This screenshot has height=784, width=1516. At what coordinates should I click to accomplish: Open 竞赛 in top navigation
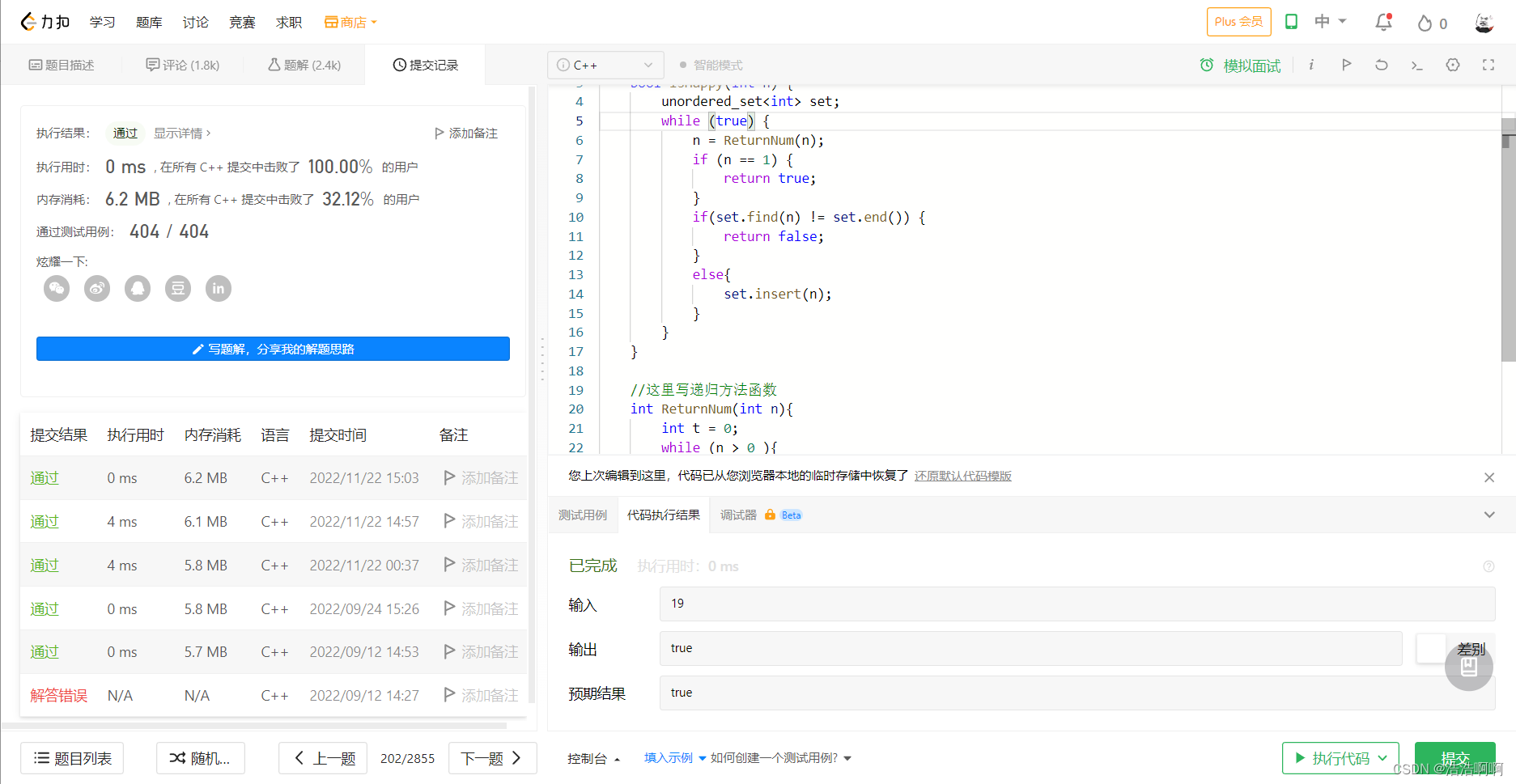[x=242, y=22]
